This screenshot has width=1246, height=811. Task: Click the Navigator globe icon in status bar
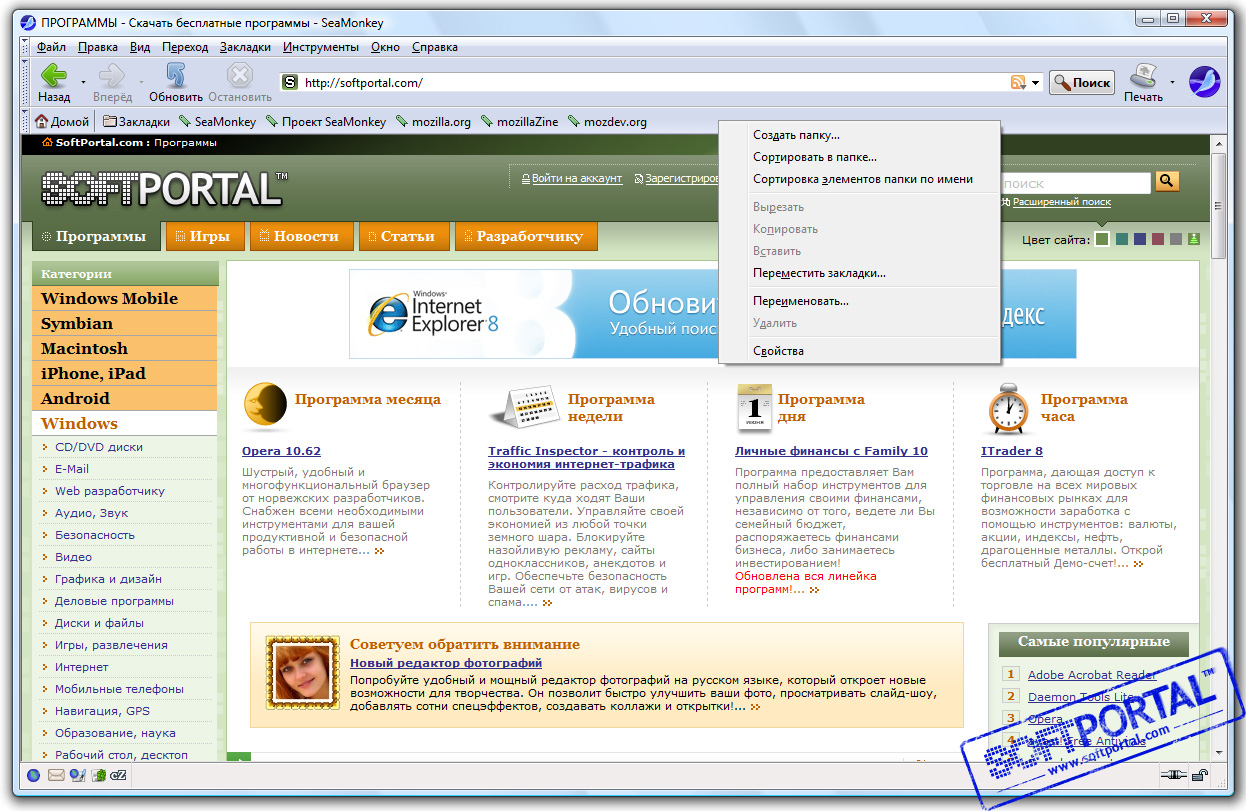tap(34, 775)
